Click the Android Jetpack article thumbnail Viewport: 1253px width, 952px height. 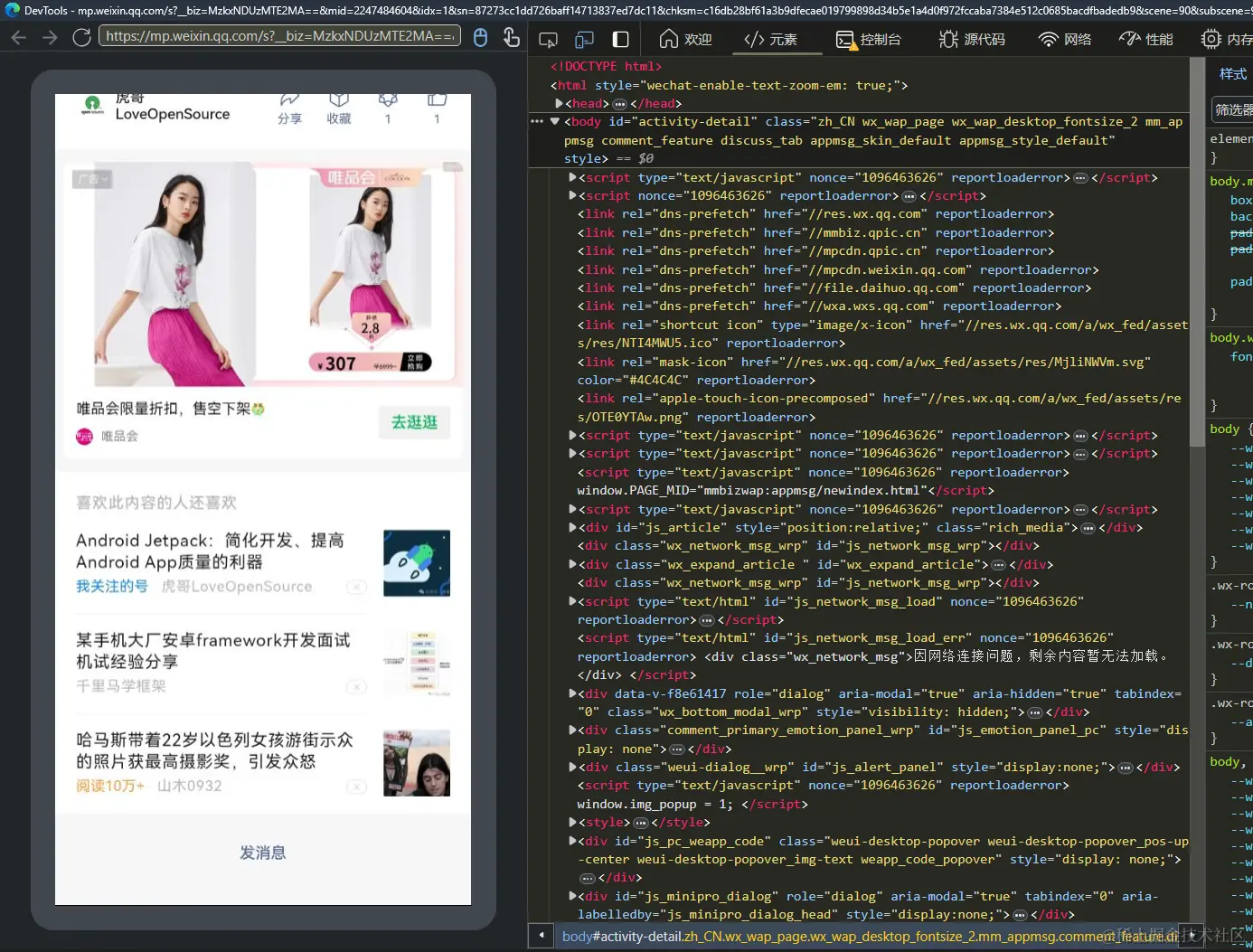point(417,563)
